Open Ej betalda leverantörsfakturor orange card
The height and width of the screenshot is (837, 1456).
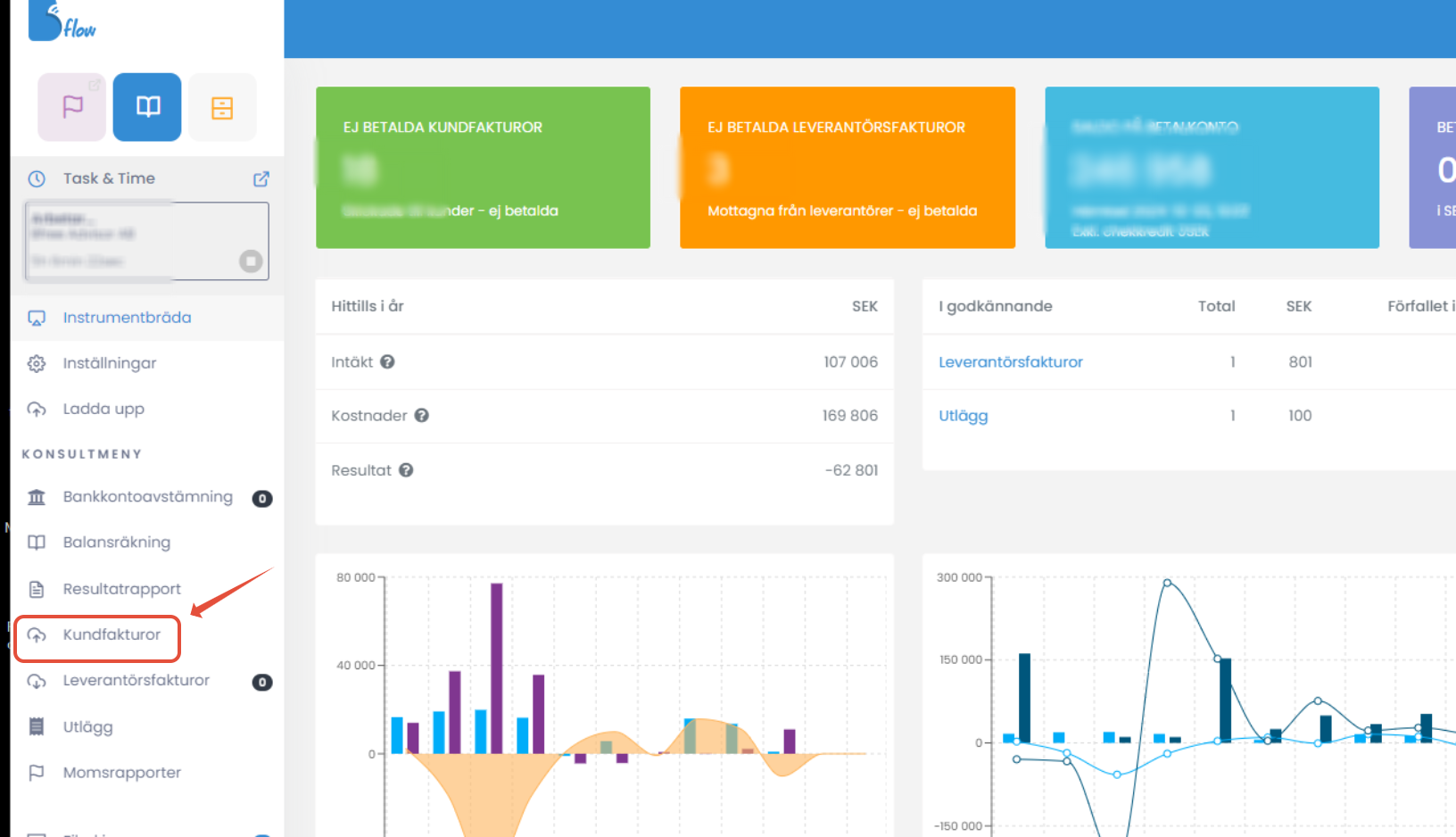pyautogui.click(x=848, y=168)
